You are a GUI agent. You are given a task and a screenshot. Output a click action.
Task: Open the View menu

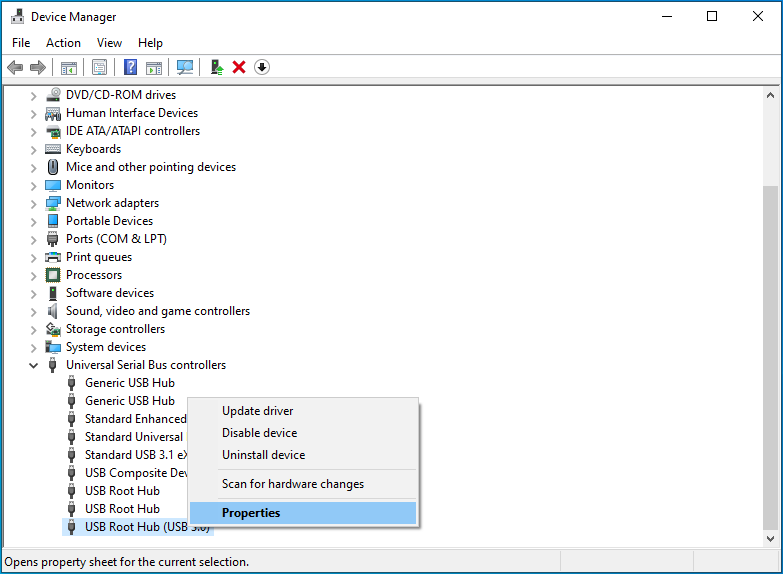pos(109,43)
